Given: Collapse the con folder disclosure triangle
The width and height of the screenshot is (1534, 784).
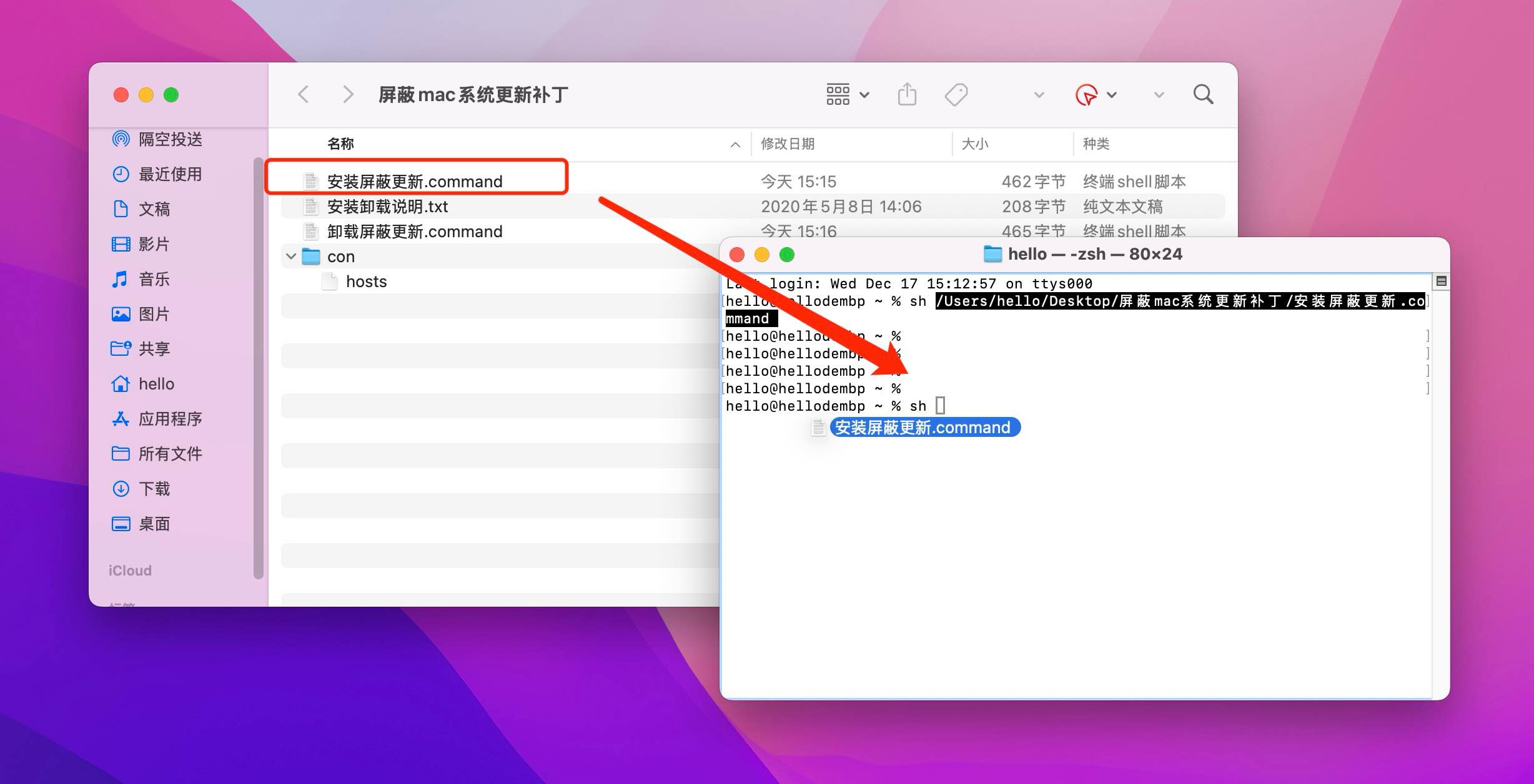Looking at the screenshot, I should (290, 256).
